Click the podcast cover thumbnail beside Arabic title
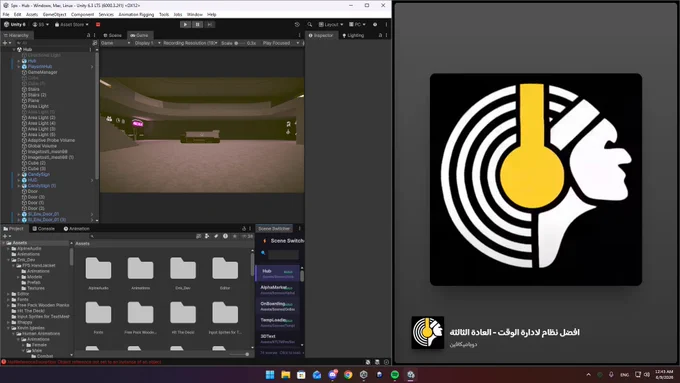This screenshot has width=680, height=383. pyautogui.click(x=428, y=333)
